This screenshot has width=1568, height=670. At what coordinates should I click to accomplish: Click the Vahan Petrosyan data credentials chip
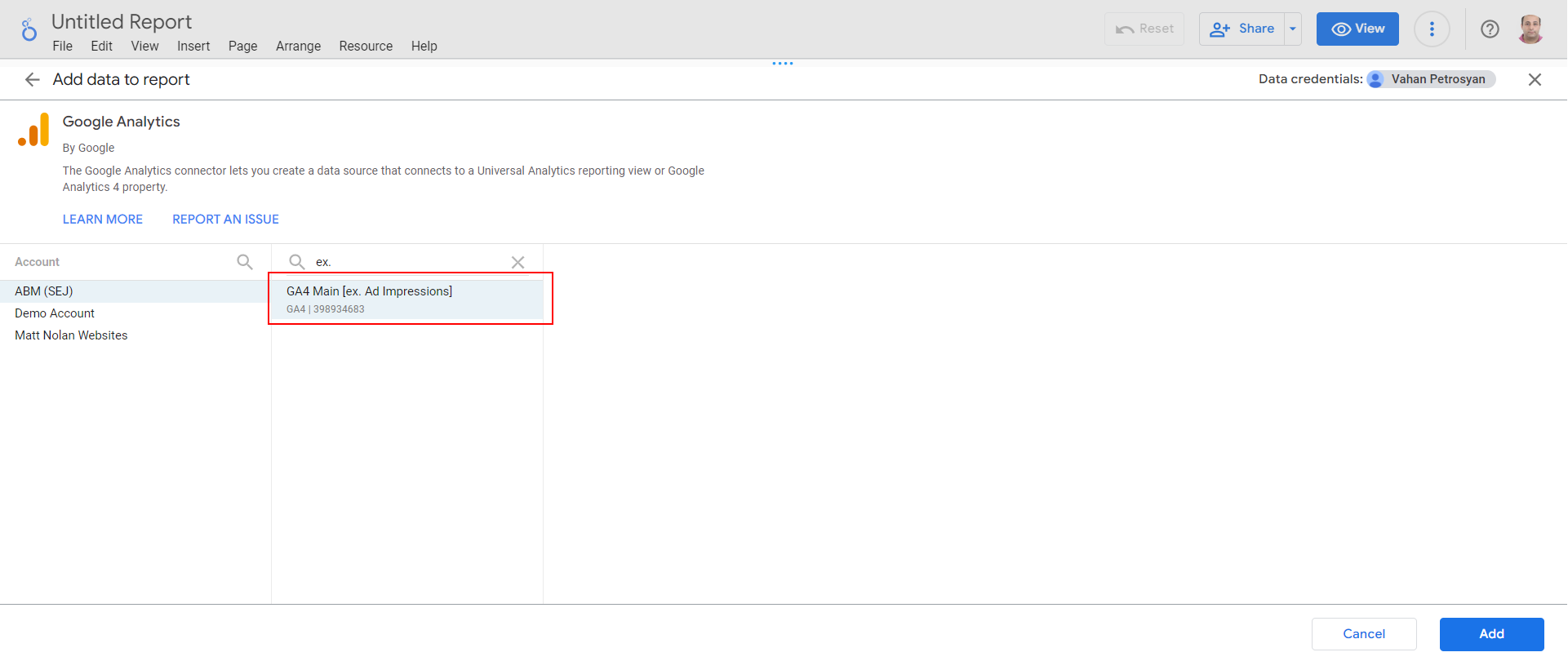(1431, 79)
